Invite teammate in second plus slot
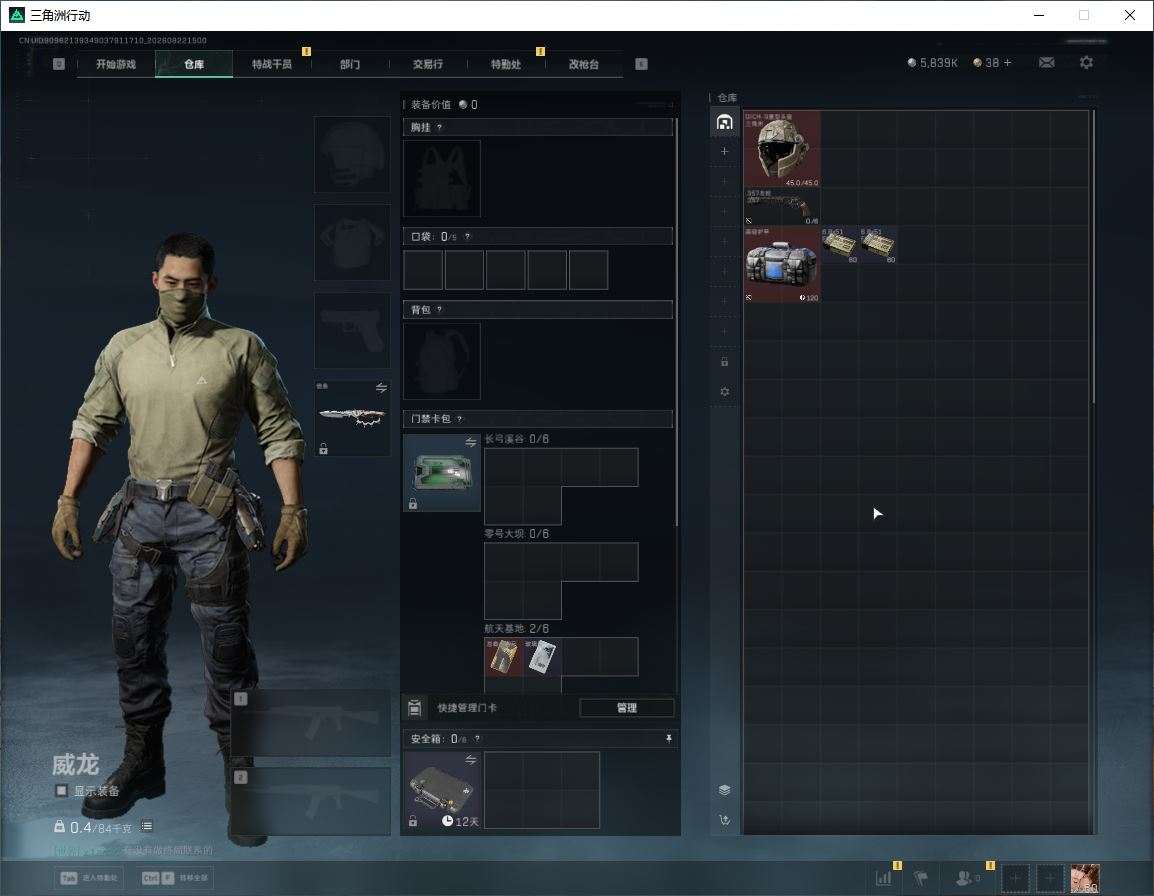The image size is (1154, 896). (1050, 878)
